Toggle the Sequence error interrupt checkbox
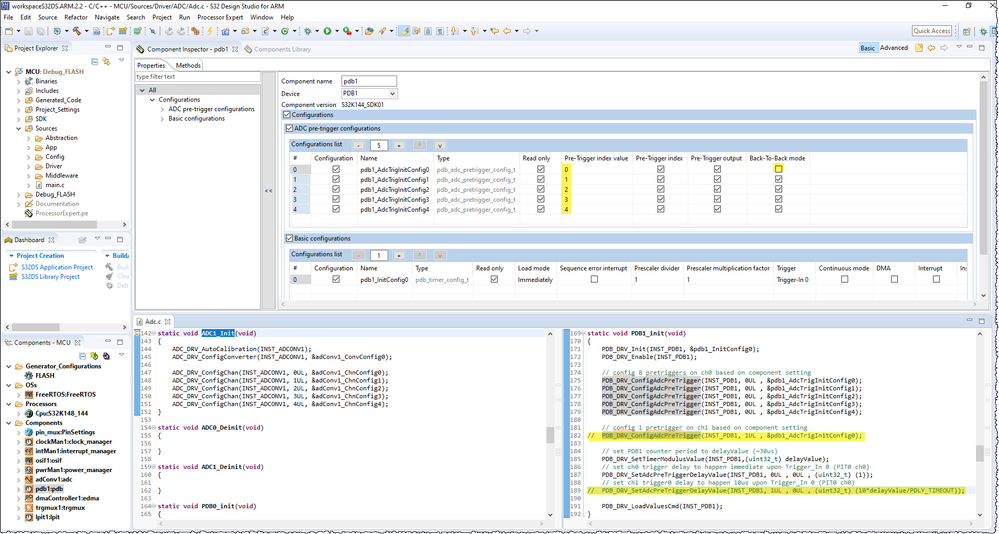 [x=594, y=280]
